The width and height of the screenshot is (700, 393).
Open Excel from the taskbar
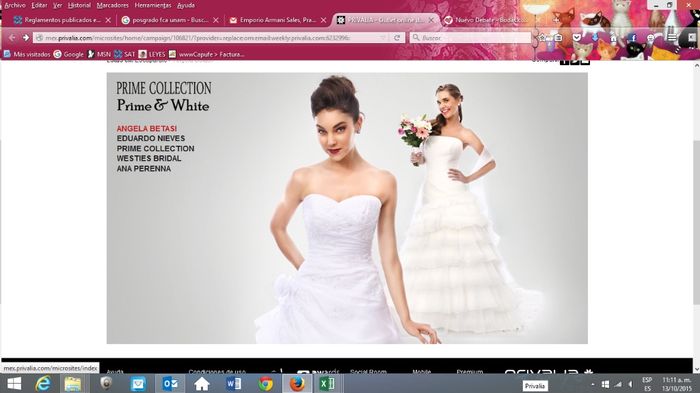coord(328,384)
